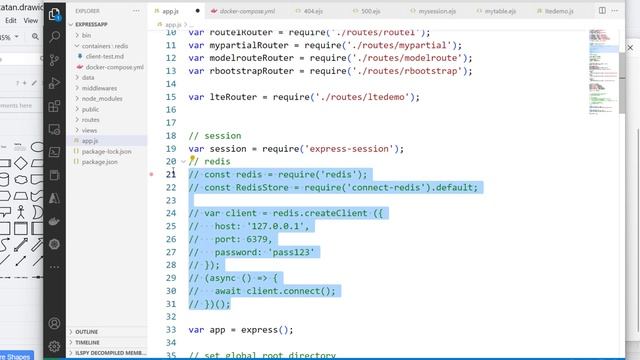The image size is (640, 360).
Task: Open editor more actions ellipsis
Action: [x=615, y=11]
